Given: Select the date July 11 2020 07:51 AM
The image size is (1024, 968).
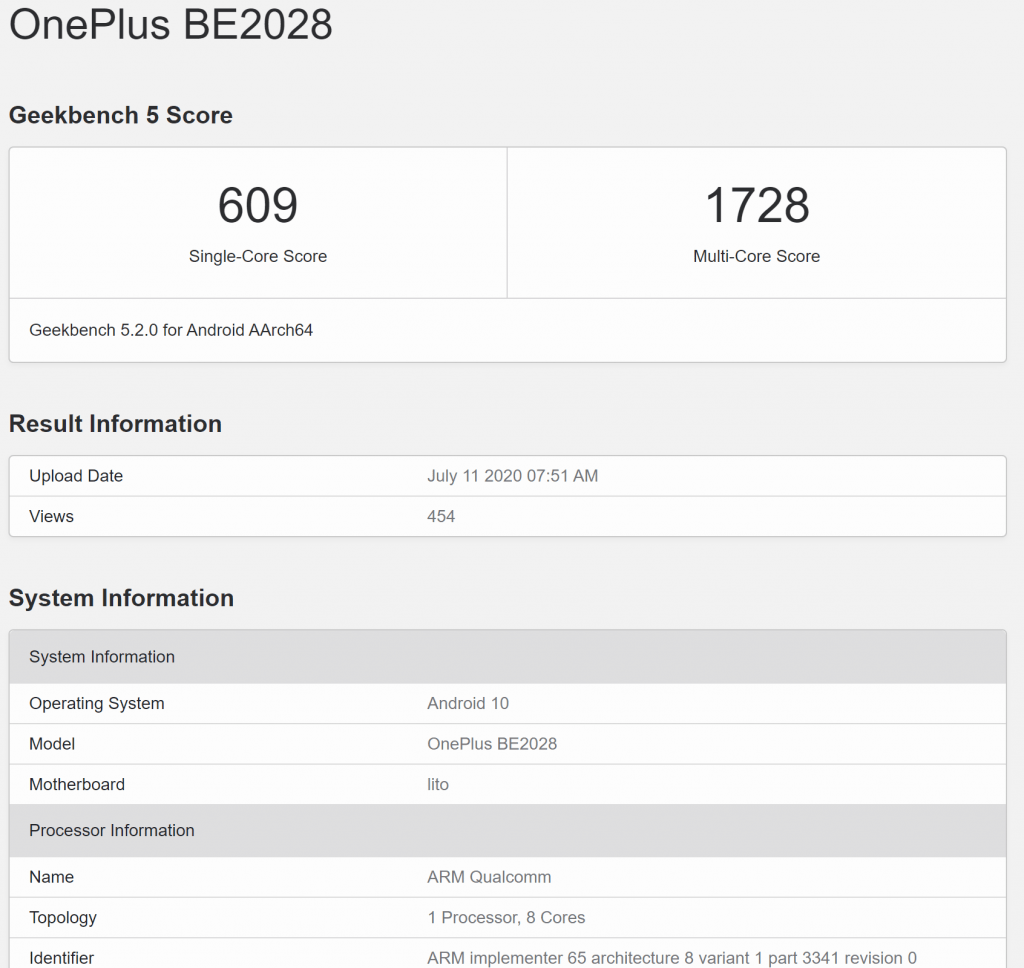Looking at the screenshot, I should pos(513,476).
